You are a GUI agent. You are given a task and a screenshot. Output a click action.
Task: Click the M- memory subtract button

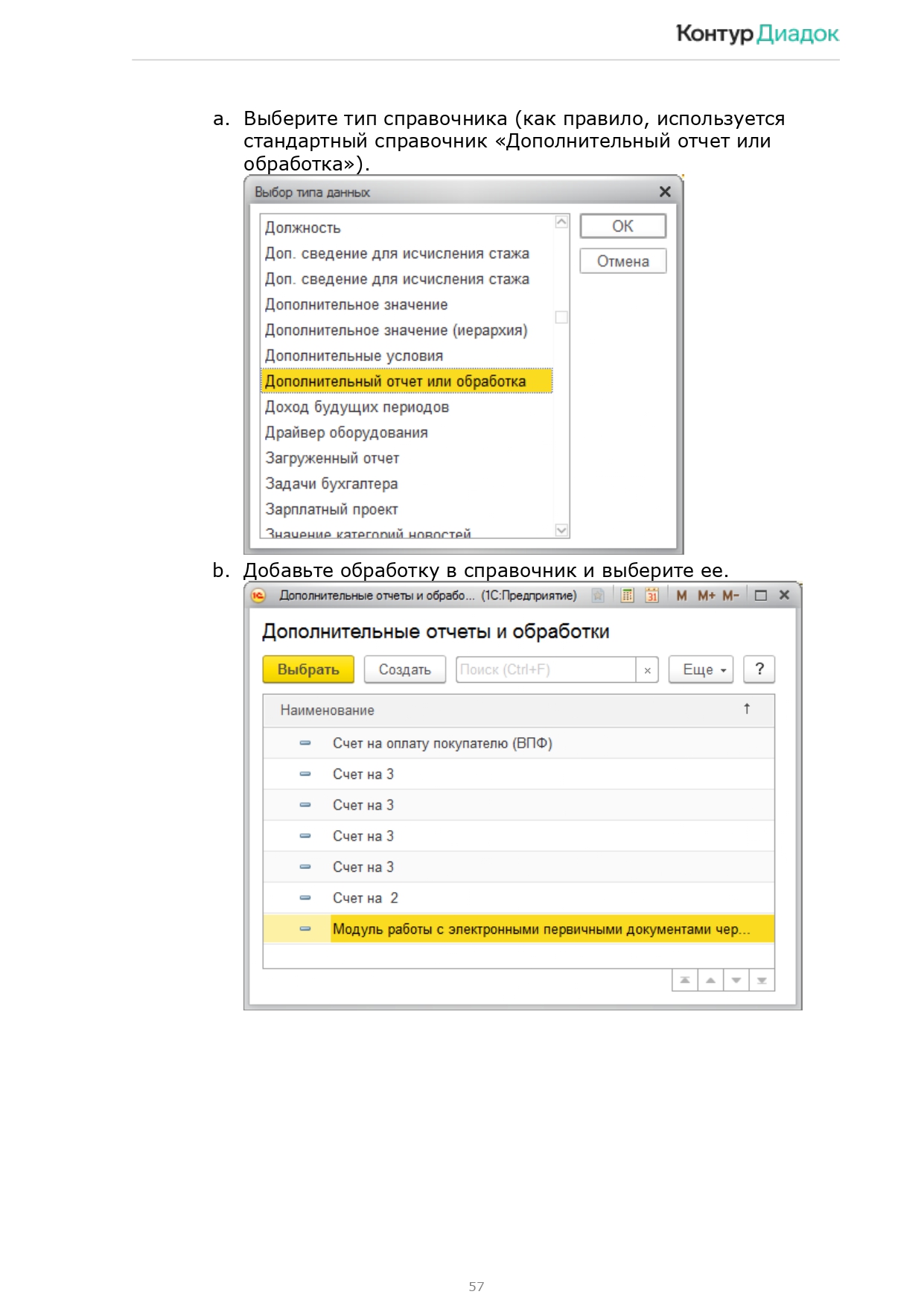(x=730, y=596)
